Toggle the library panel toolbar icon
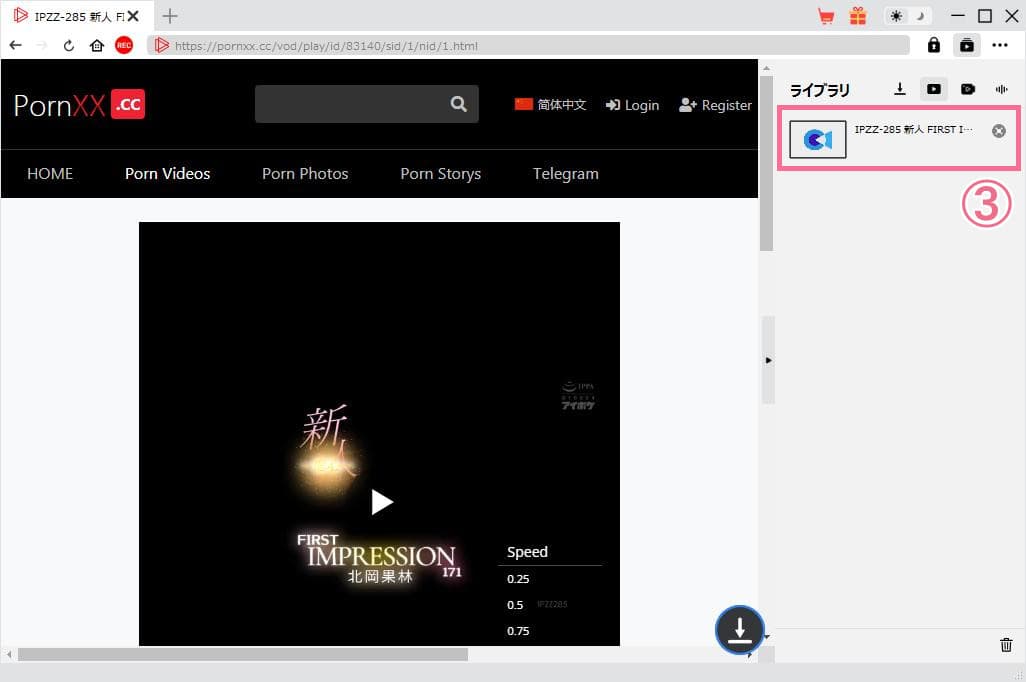Screen dimensions: 1026x682 (966, 45)
